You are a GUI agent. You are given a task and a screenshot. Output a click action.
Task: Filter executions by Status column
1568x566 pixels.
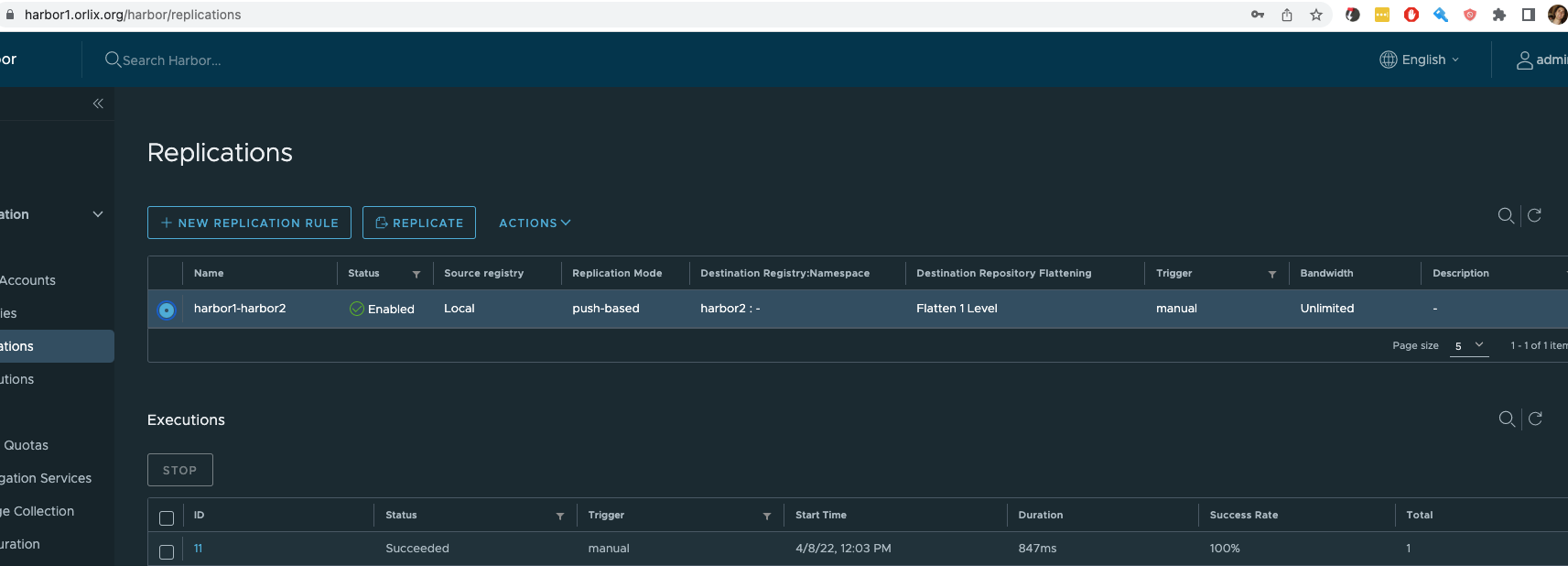pyautogui.click(x=560, y=516)
